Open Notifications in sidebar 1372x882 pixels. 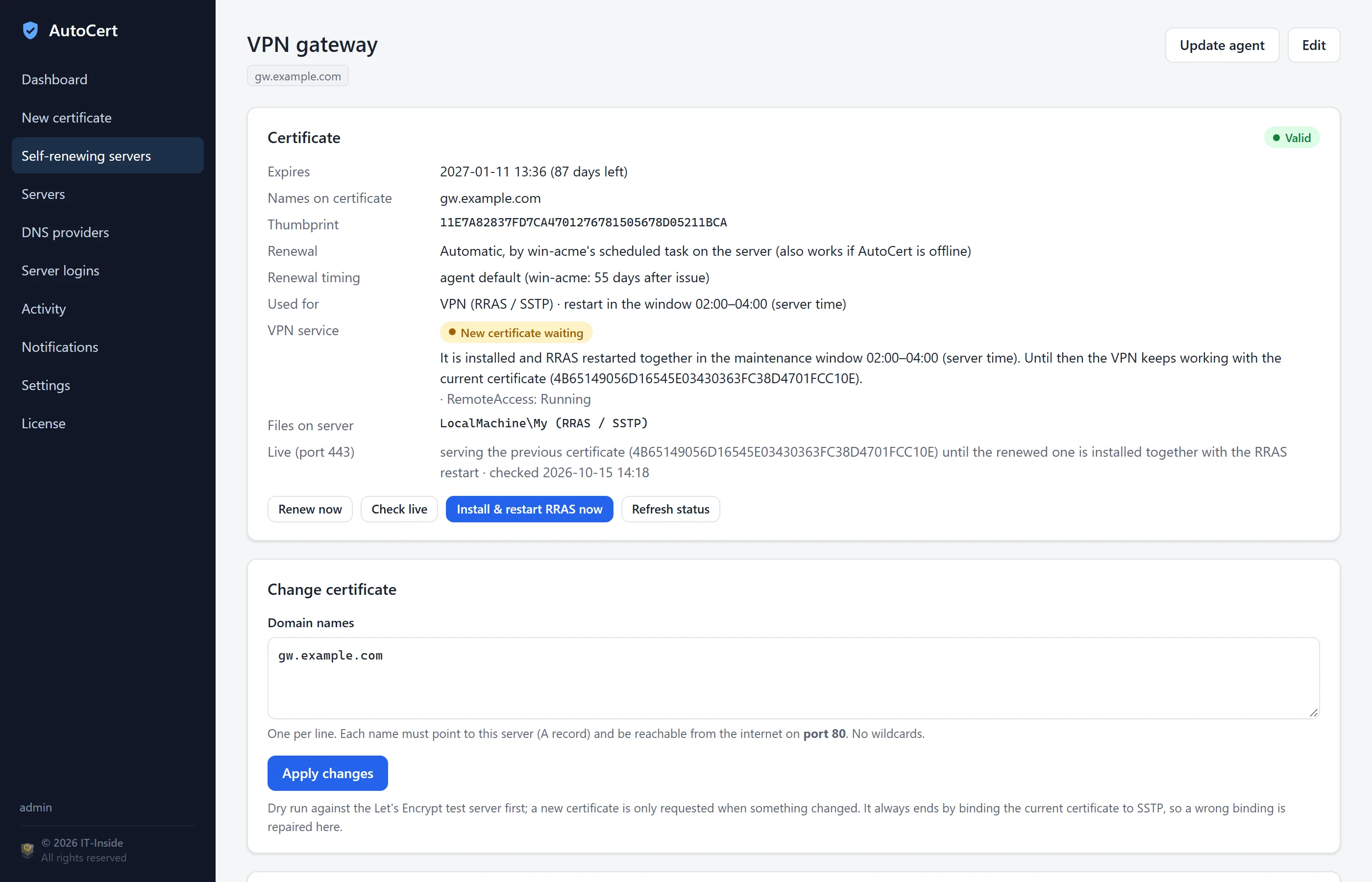coord(108,347)
